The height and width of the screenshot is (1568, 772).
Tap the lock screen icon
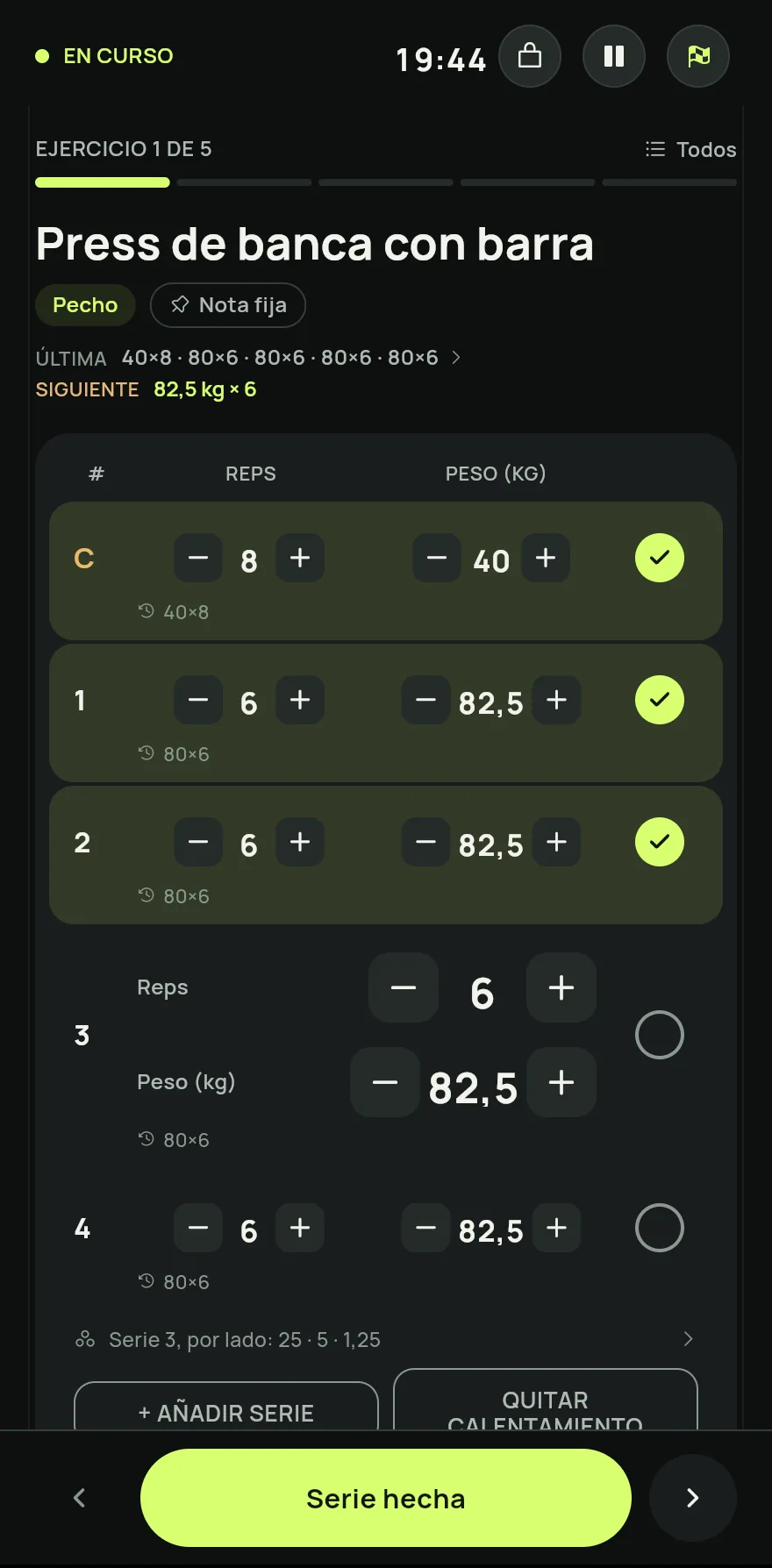tap(530, 56)
